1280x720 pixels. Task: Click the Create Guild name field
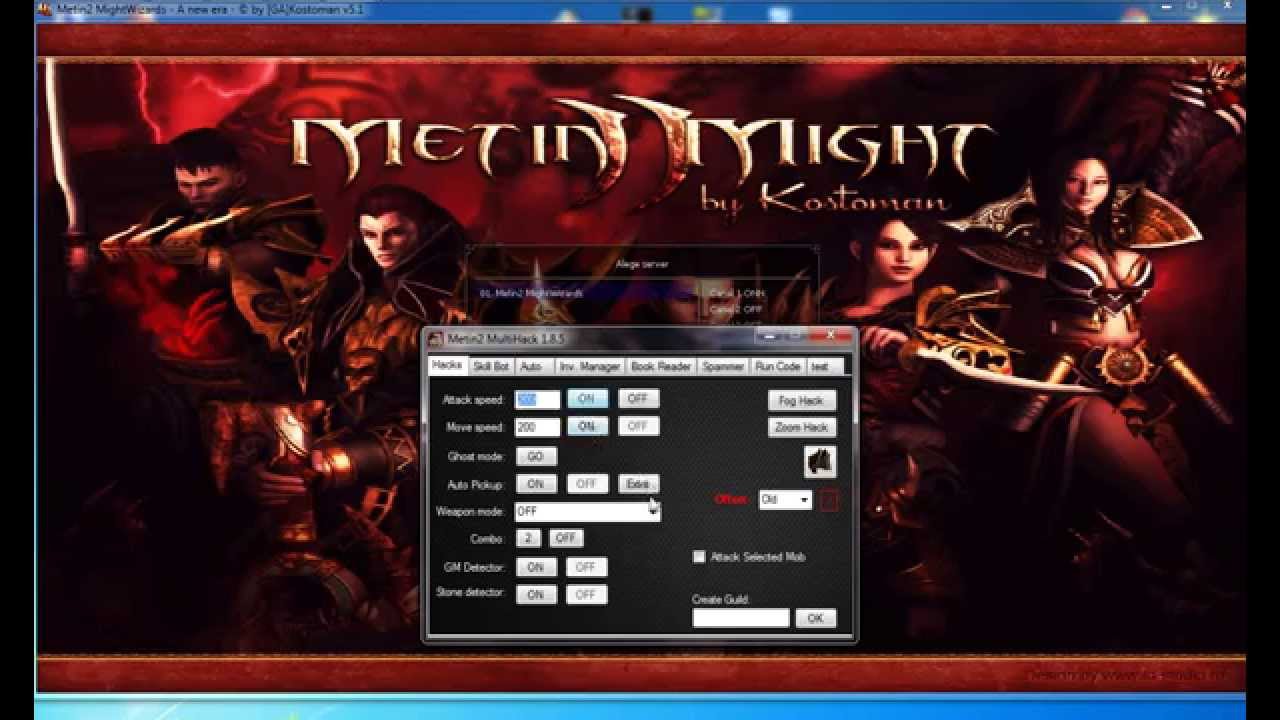(741, 618)
